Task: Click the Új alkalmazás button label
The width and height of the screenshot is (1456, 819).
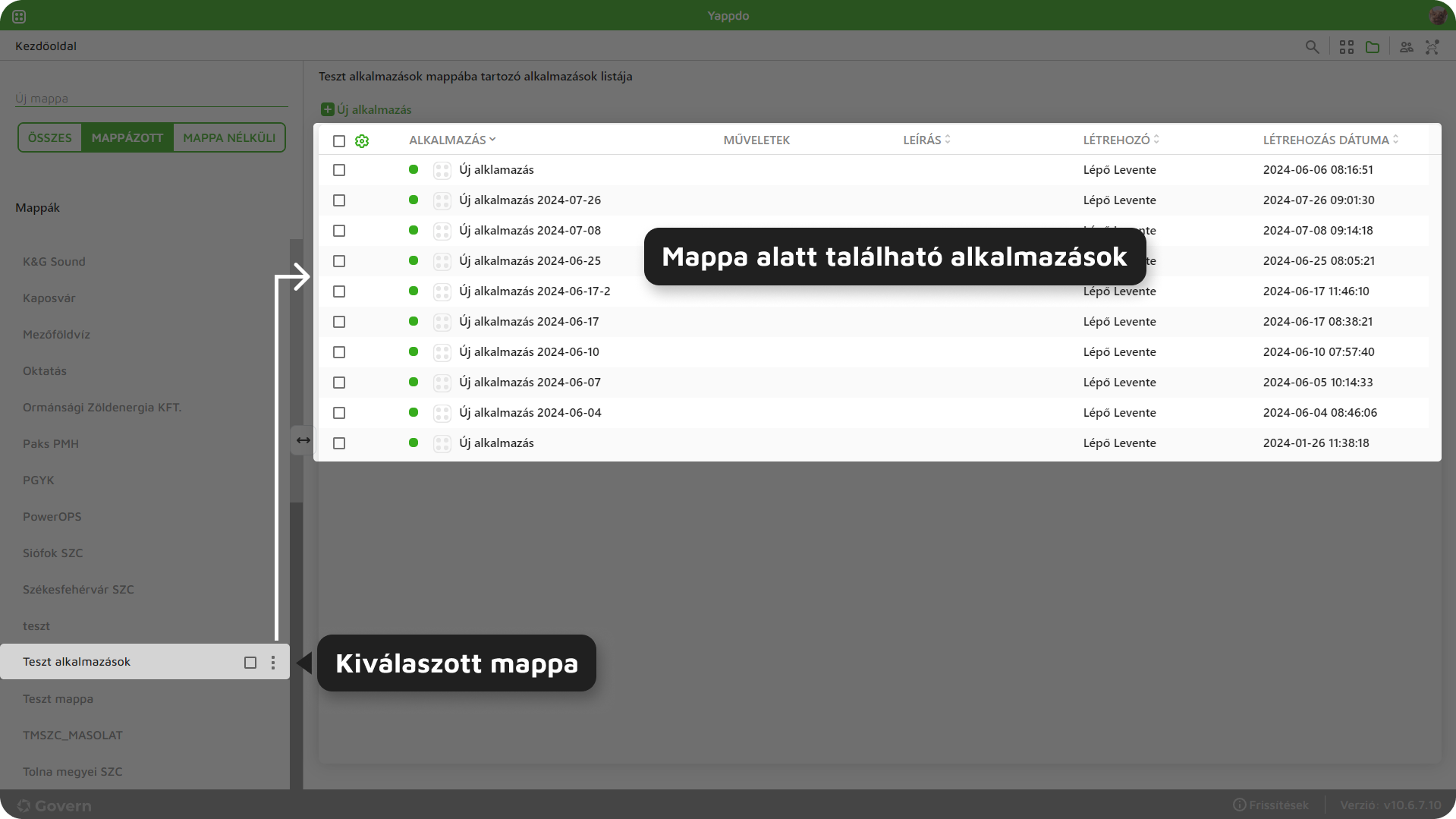Action: (374, 109)
